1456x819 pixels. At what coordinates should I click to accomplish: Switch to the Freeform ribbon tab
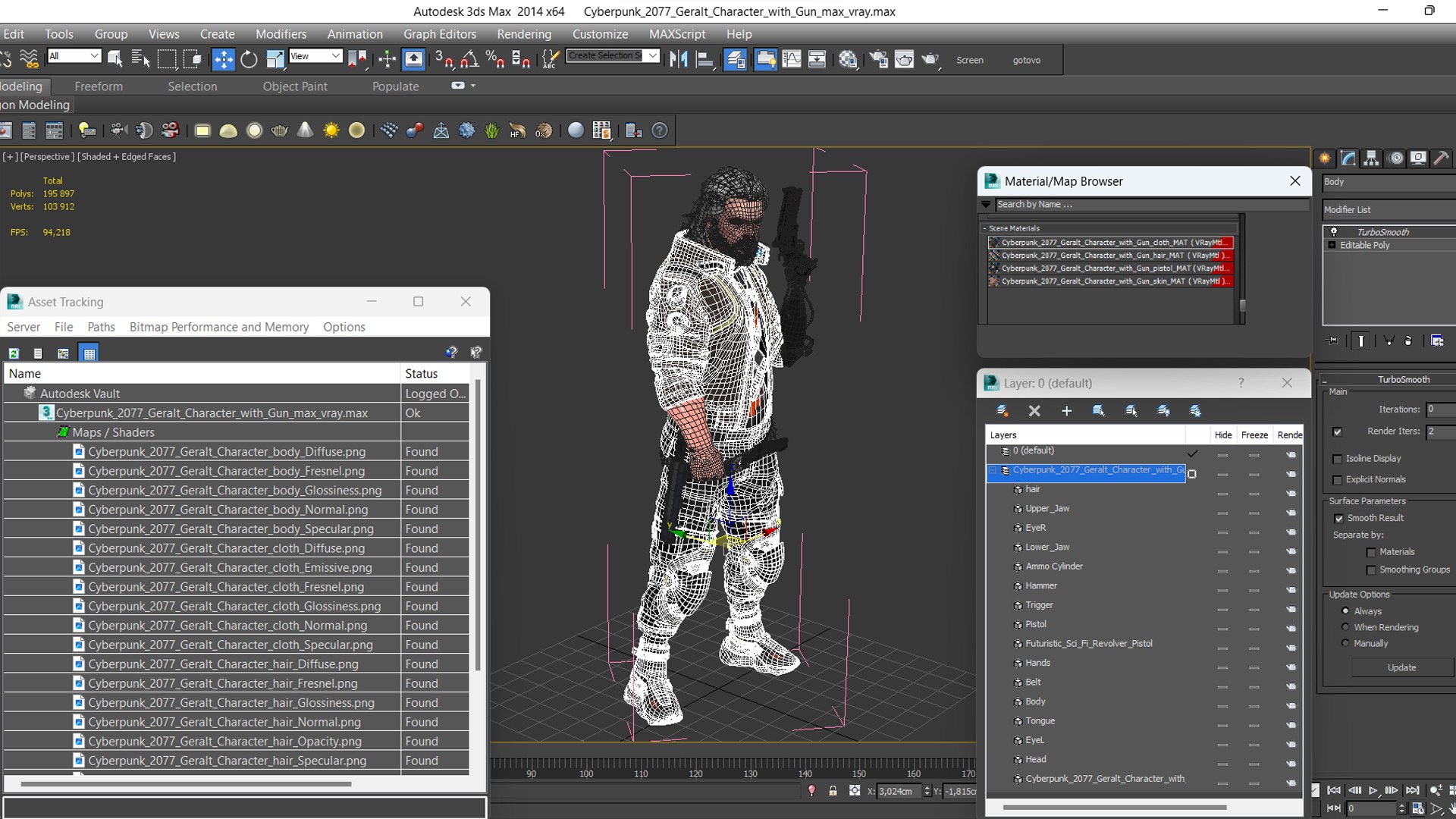coord(99,86)
